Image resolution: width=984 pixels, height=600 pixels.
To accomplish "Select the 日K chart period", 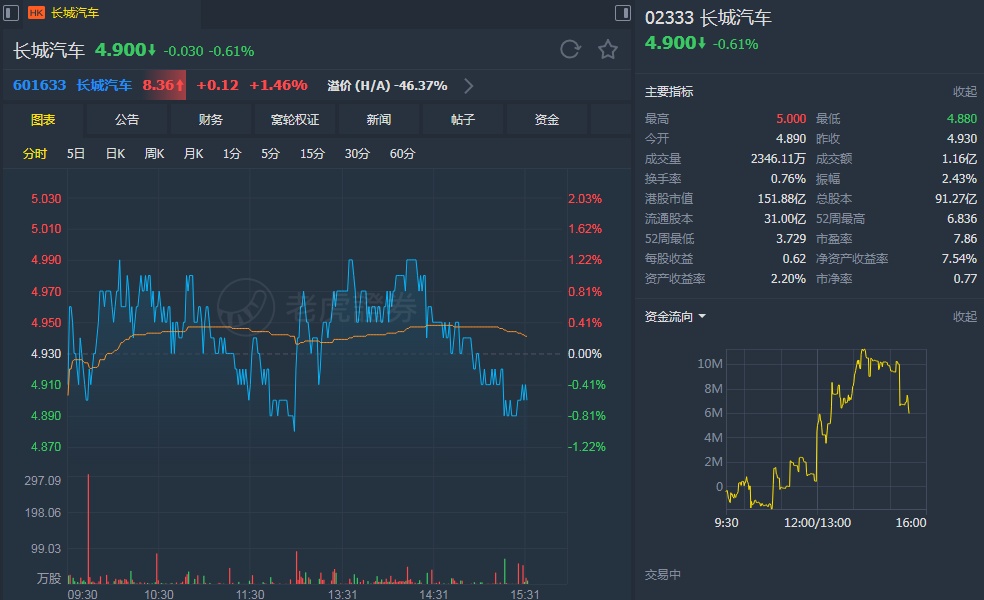I will (x=115, y=154).
